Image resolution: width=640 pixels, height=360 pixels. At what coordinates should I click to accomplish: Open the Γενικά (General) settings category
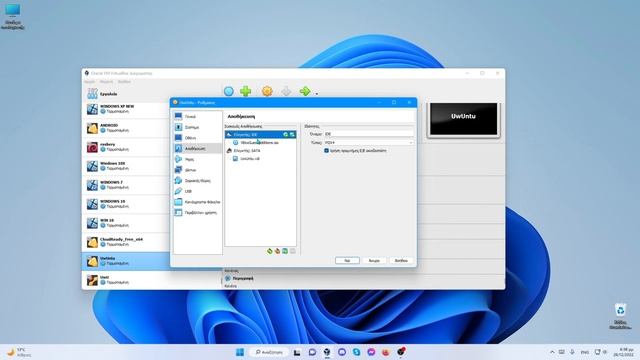(x=198, y=116)
